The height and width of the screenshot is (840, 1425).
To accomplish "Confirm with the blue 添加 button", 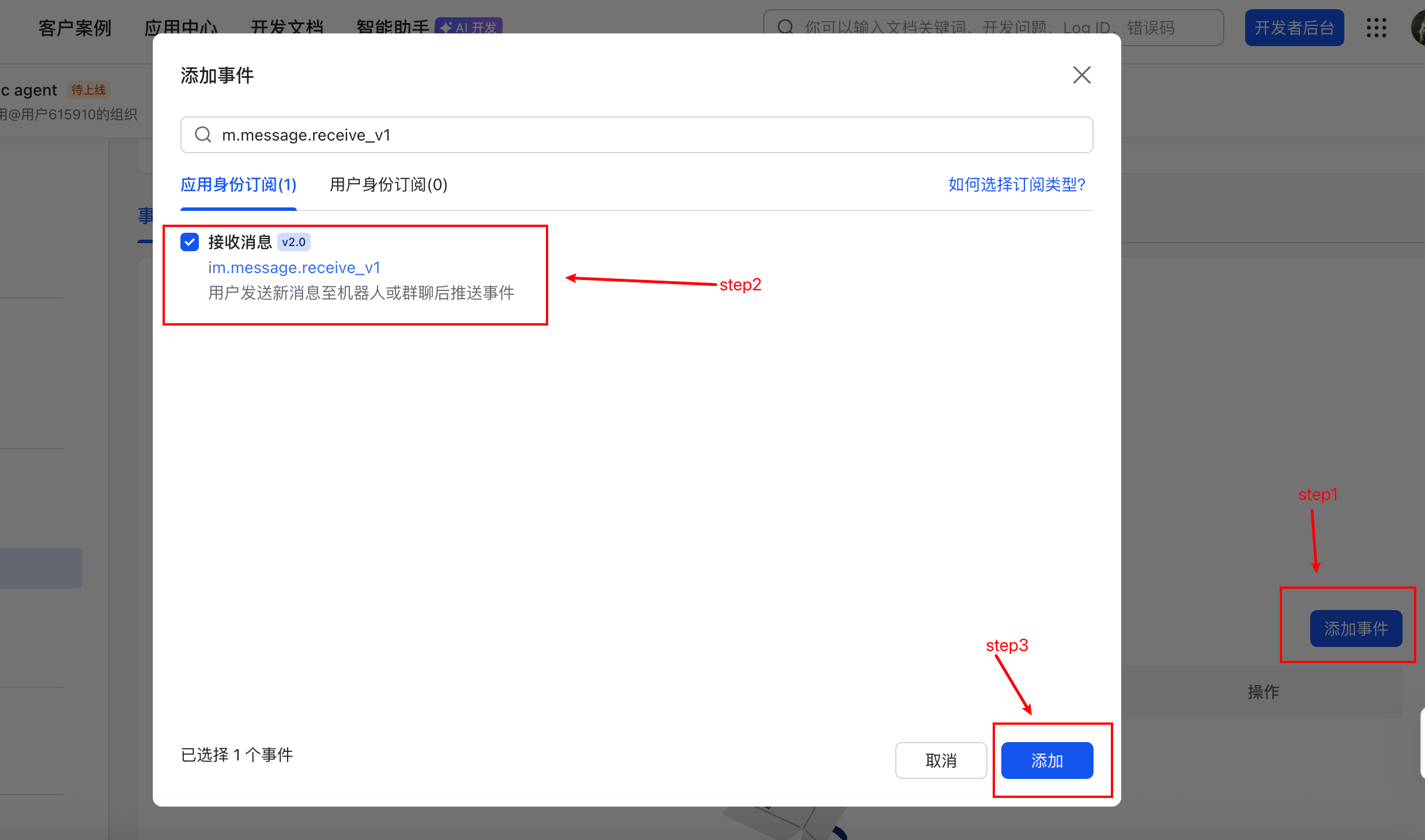I will coord(1047,760).
